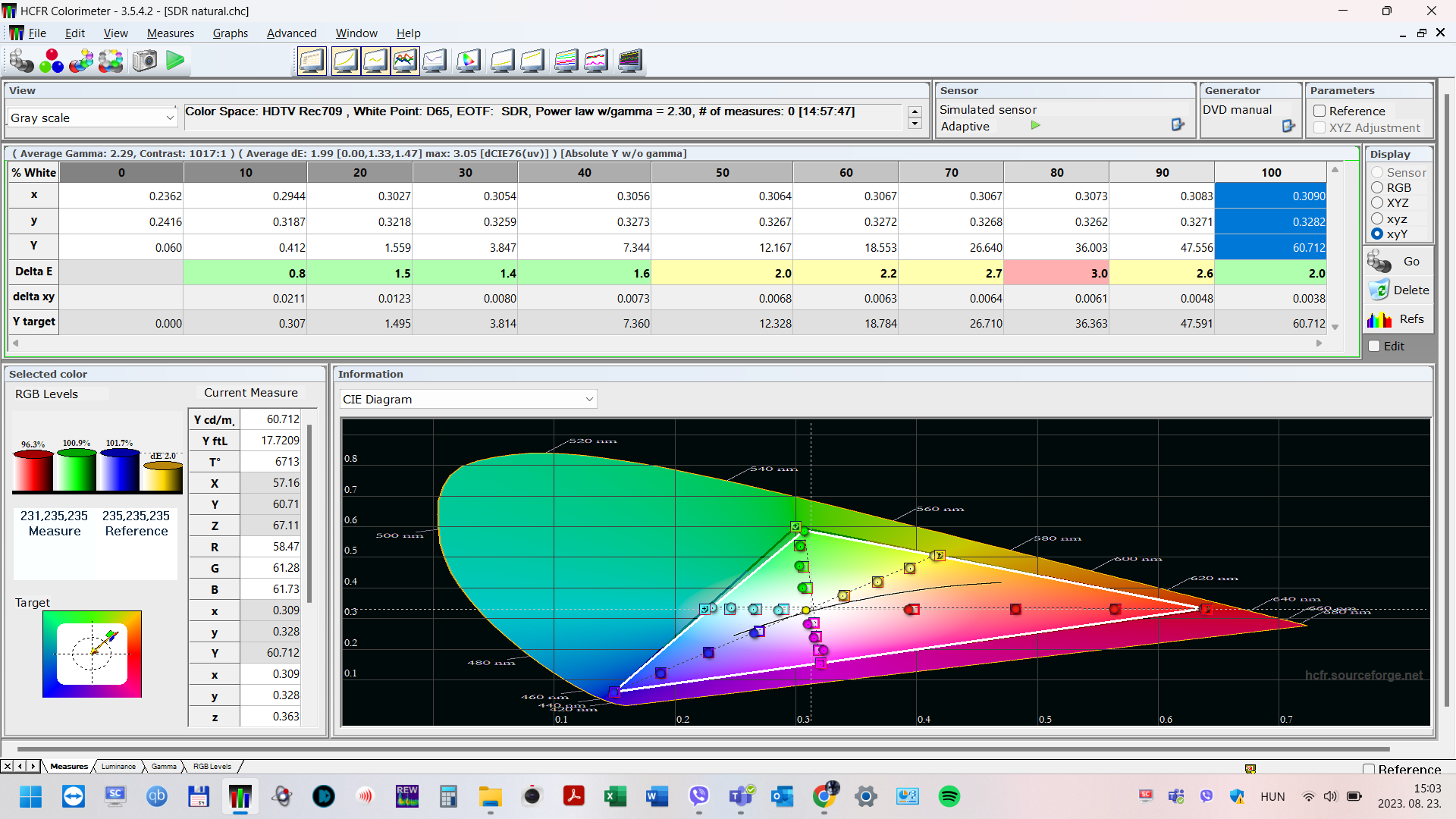Click the Refs histogram icon
Screen dimensions: 1456x819
point(1379,319)
